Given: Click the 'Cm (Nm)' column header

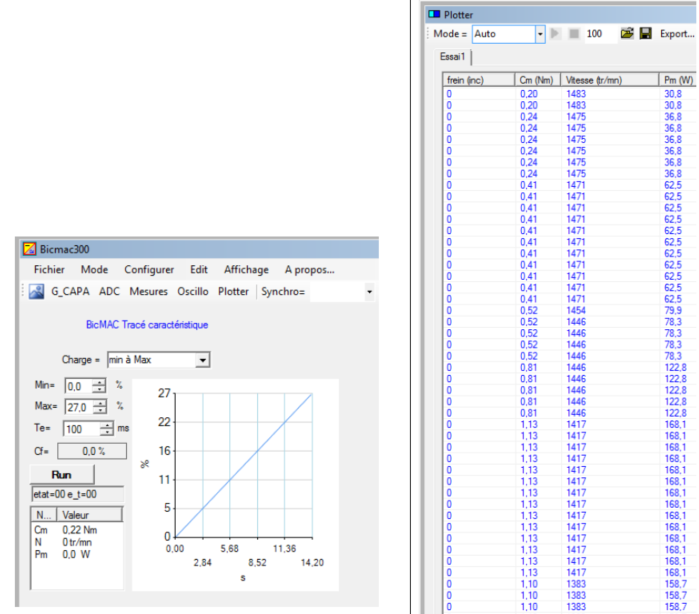Looking at the screenshot, I should click(x=538, y=80).
